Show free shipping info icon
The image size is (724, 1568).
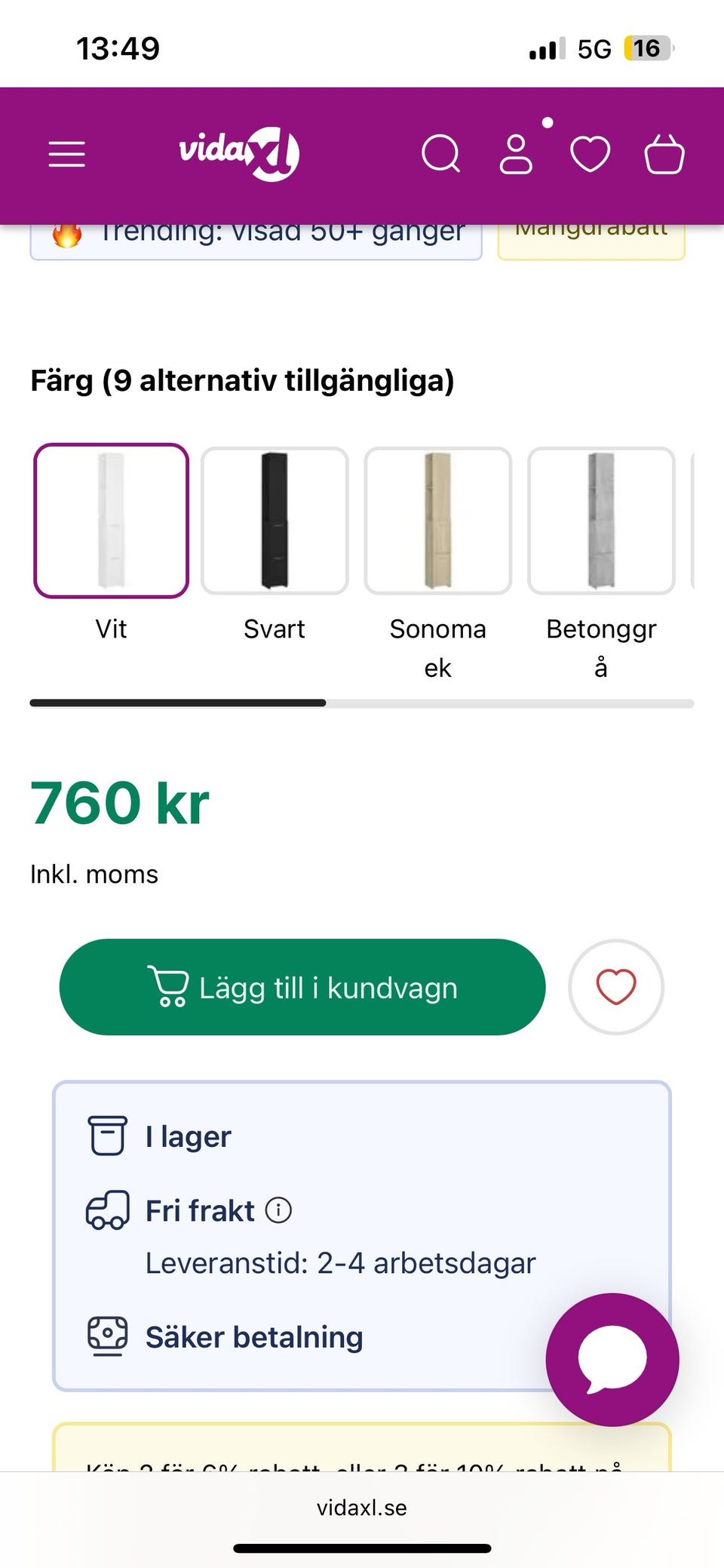click(278, 1210)
